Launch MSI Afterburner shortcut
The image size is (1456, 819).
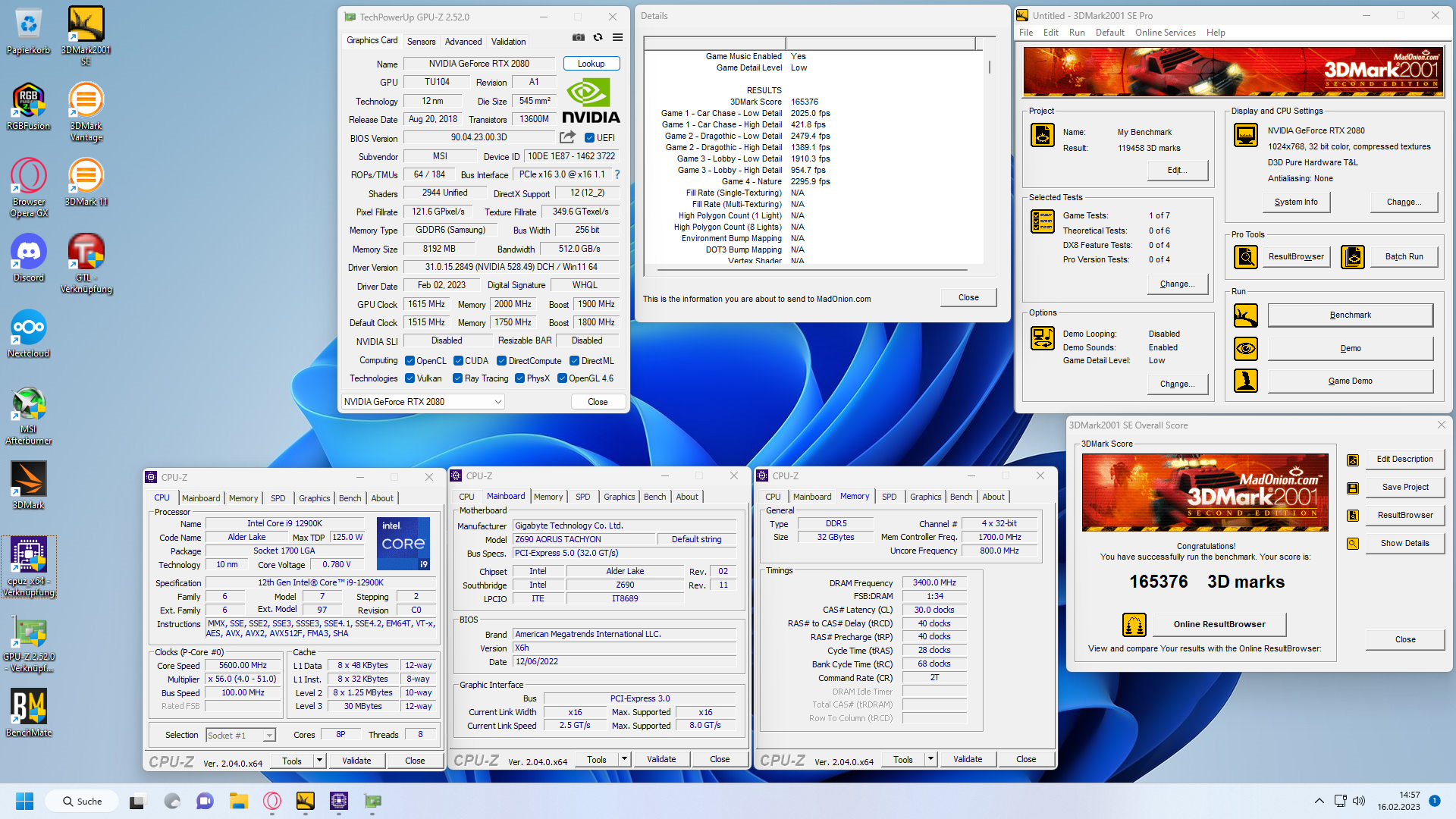(x=29, y=416)
